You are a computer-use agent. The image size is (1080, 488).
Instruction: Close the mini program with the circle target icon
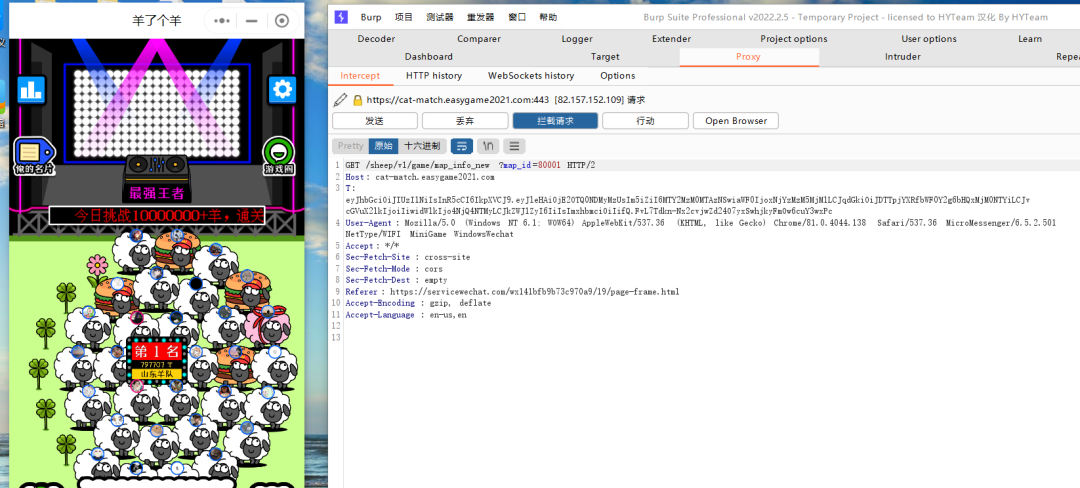click(282, 21)
